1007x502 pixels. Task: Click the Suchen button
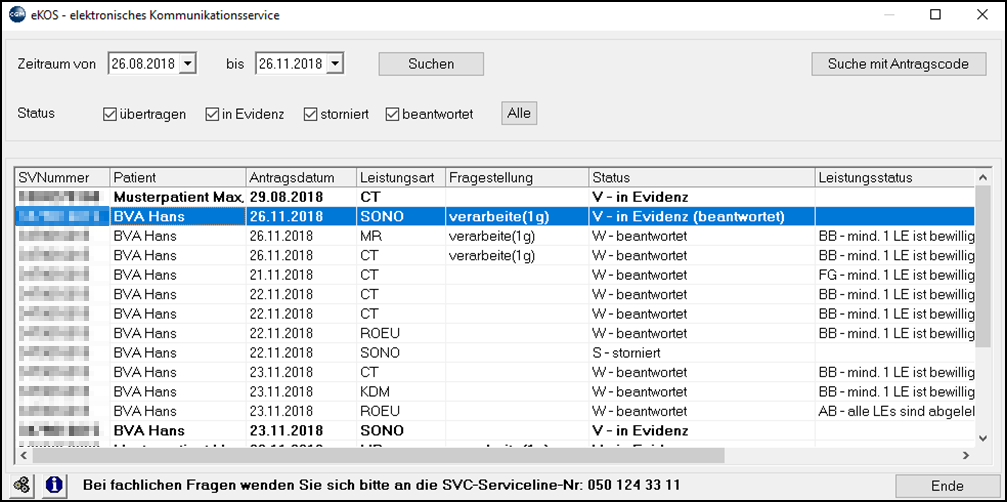coord(431,64)
